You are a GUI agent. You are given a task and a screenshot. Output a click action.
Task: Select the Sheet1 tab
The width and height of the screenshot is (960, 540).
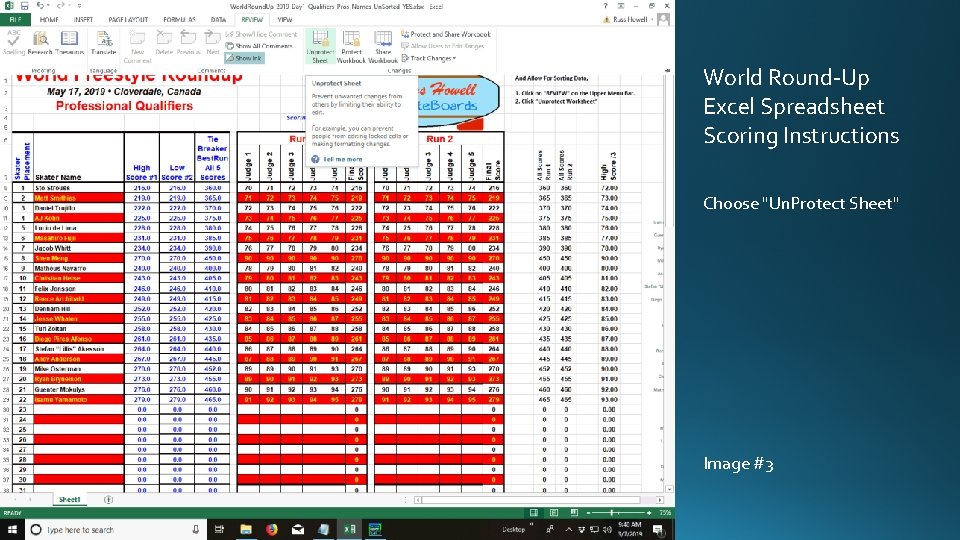69,500
